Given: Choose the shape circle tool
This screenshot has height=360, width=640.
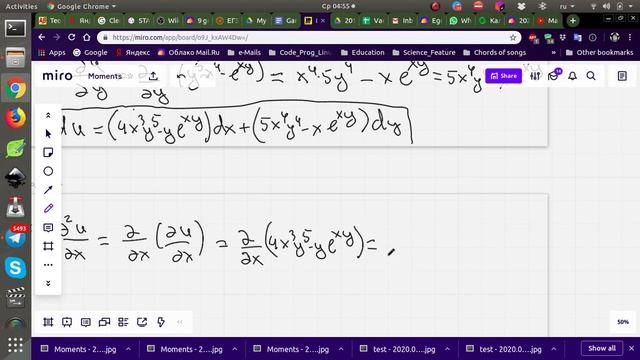Looking at the screenshot, I should [48, 171].
